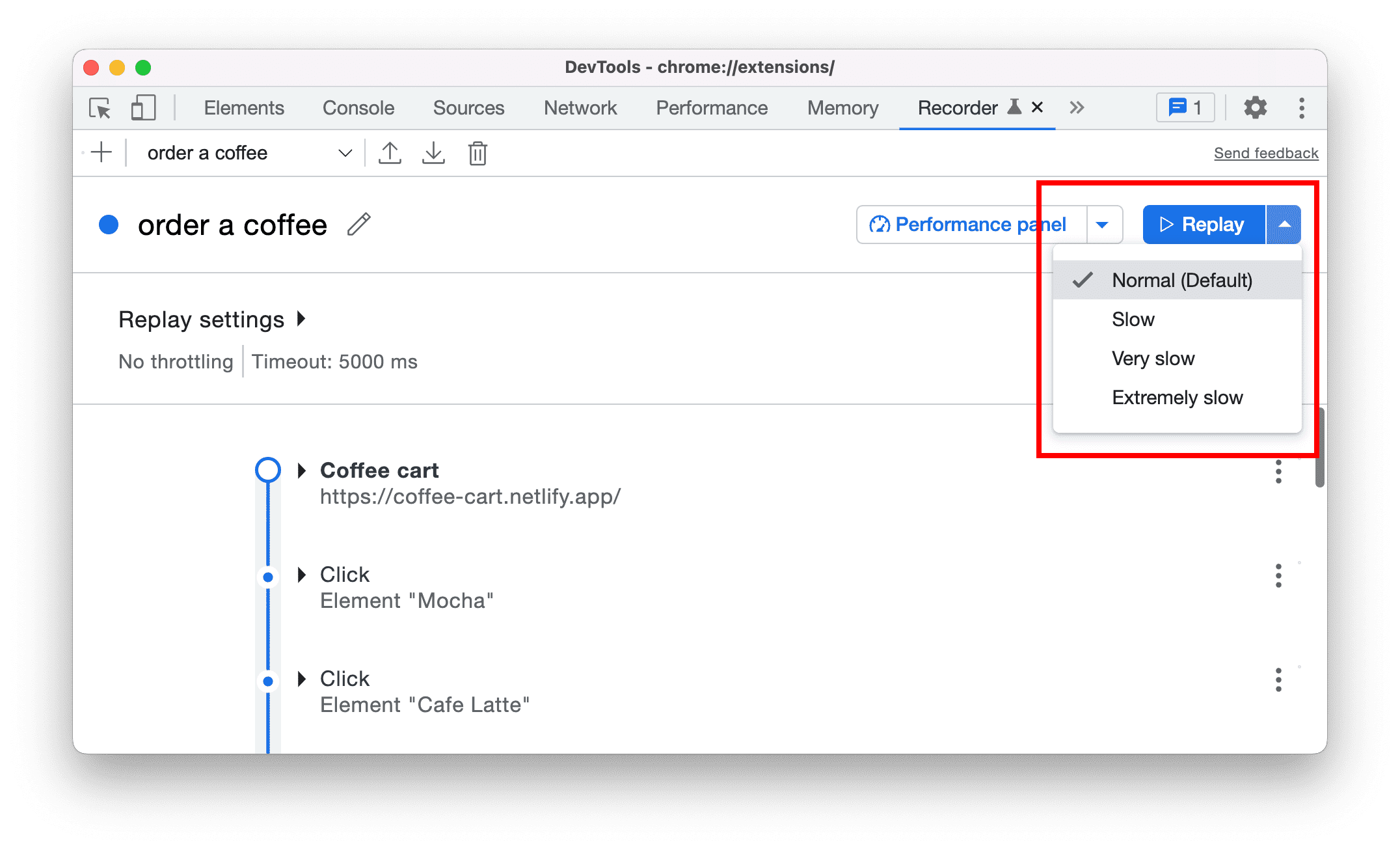The image size is (1400, 850).
Task: Click the upload recording icon
Action: tap(390, 153)
